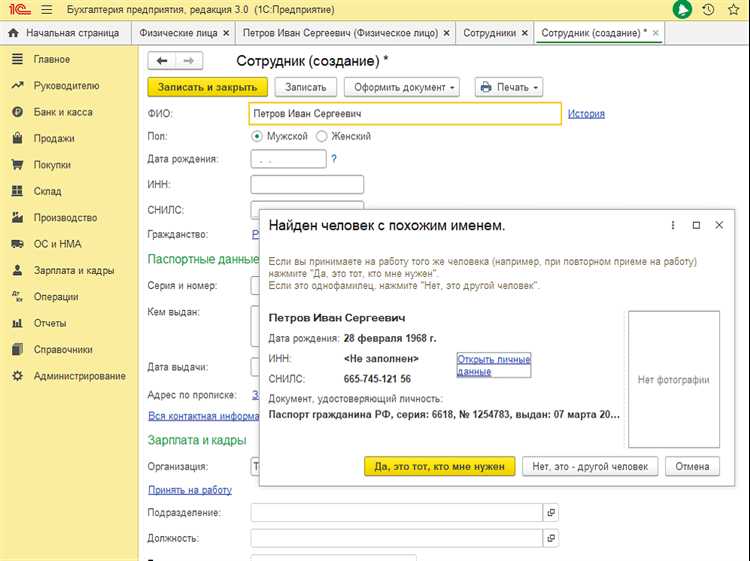Viewport: 750px width, 561px height.
Task: Click the ИНН input field
Action: pos(307,185)
